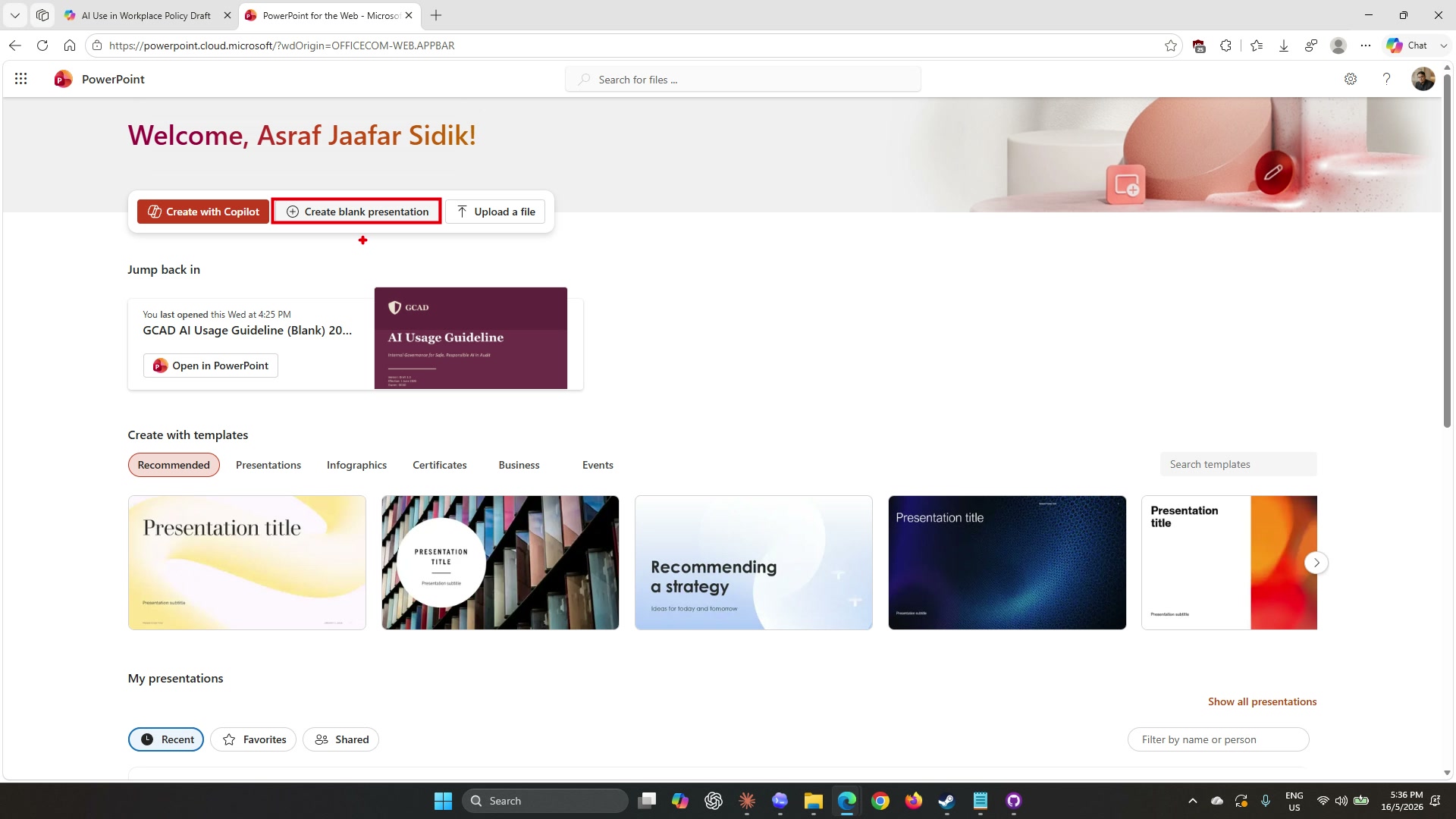Screen dimensions: 1456x819
Task: Select the Infographics templates tab
Action: coord(356,465)
